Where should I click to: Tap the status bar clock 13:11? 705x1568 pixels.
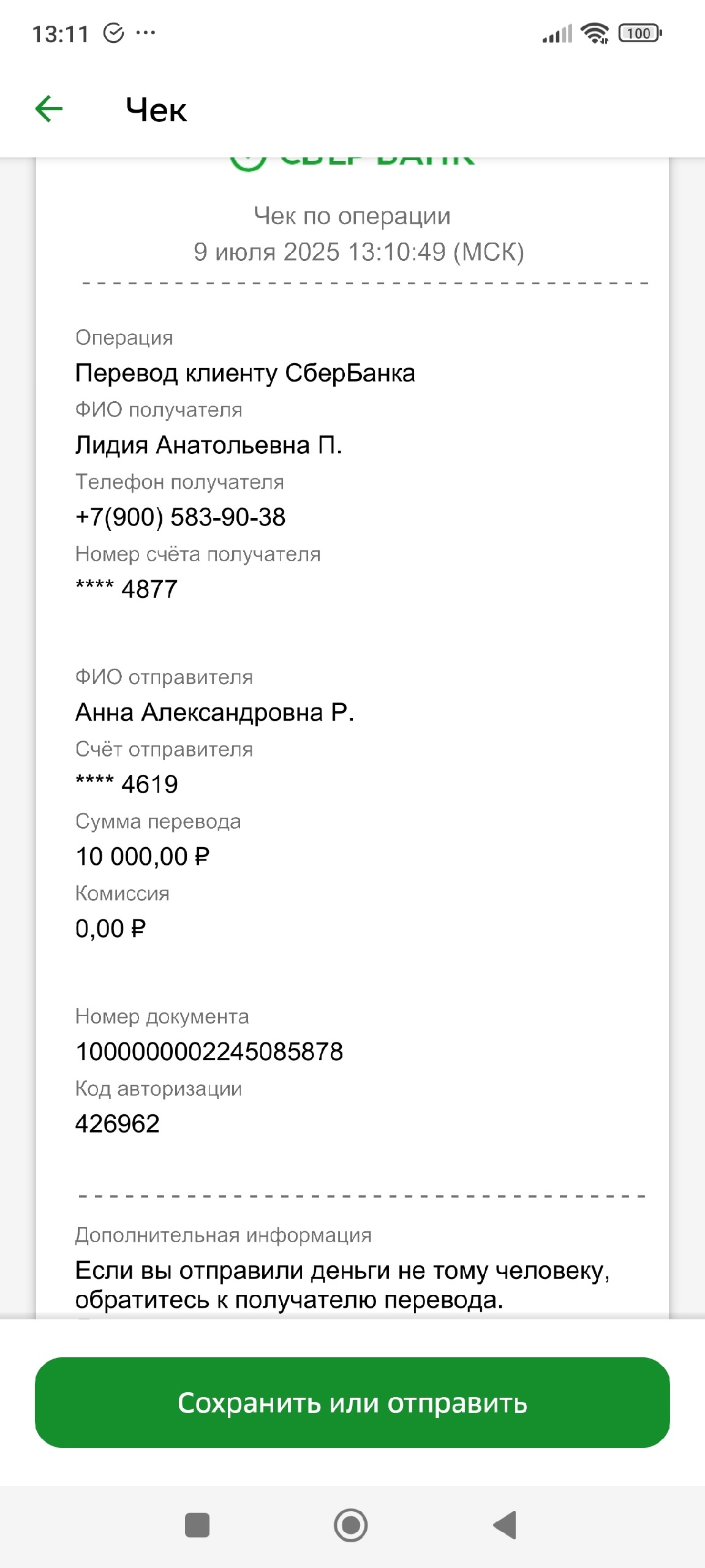coord(60,34)
